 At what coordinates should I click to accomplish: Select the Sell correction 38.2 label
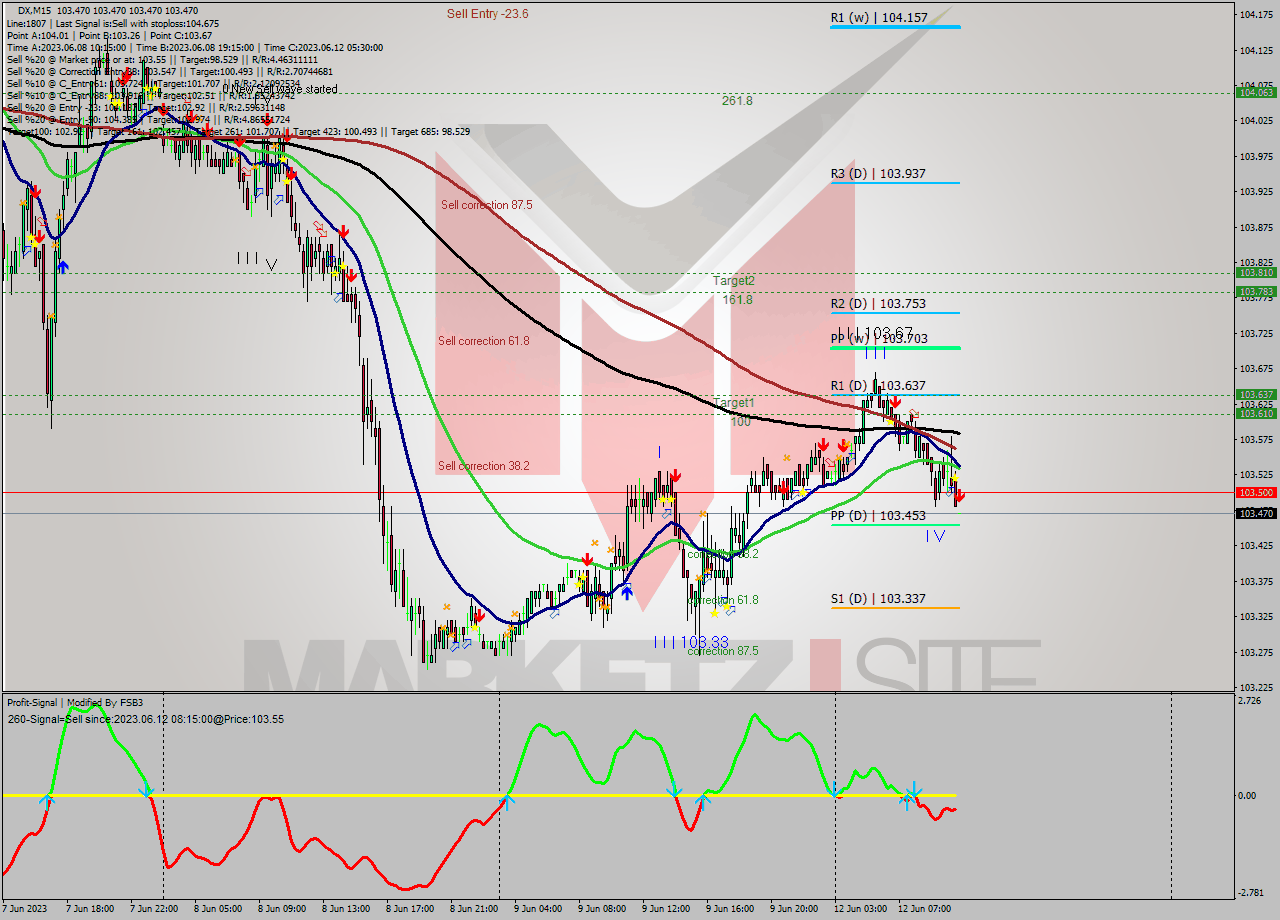(484, 466)
